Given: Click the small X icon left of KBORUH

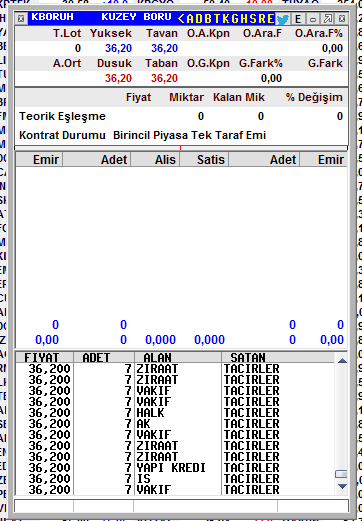Looking at the screenshot, I should point(21,19).
